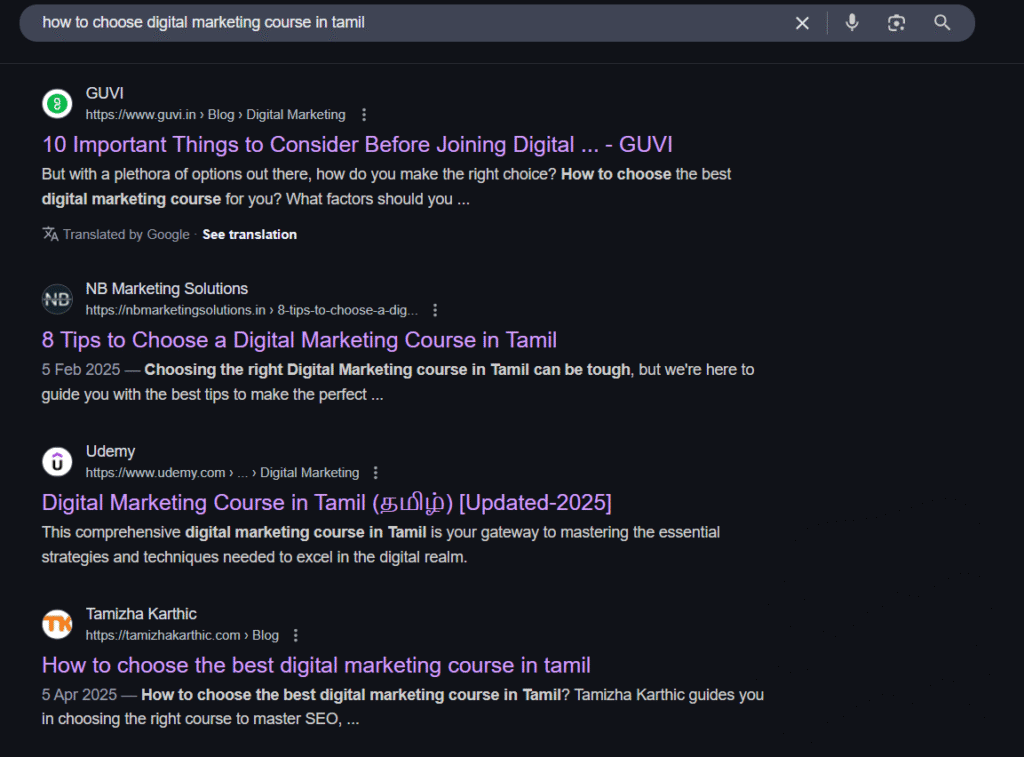
Task: Click the GUVI site favicon
Action: coord(57,104)
